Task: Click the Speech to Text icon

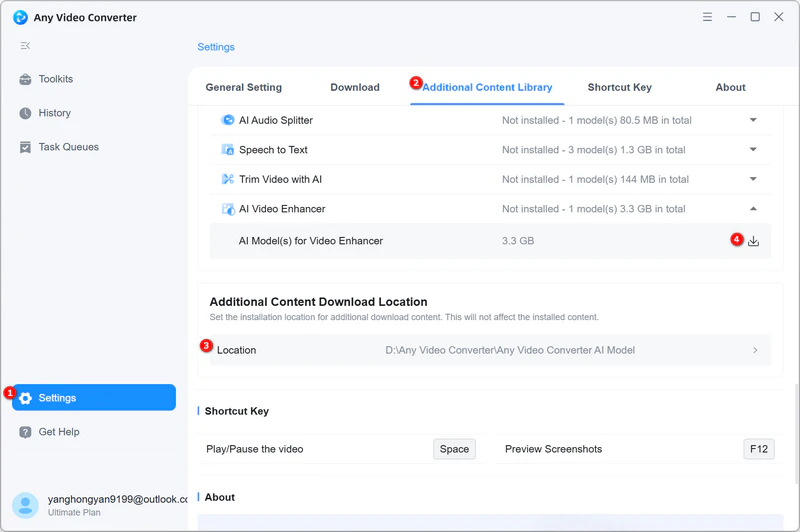Action: point(228,150)
